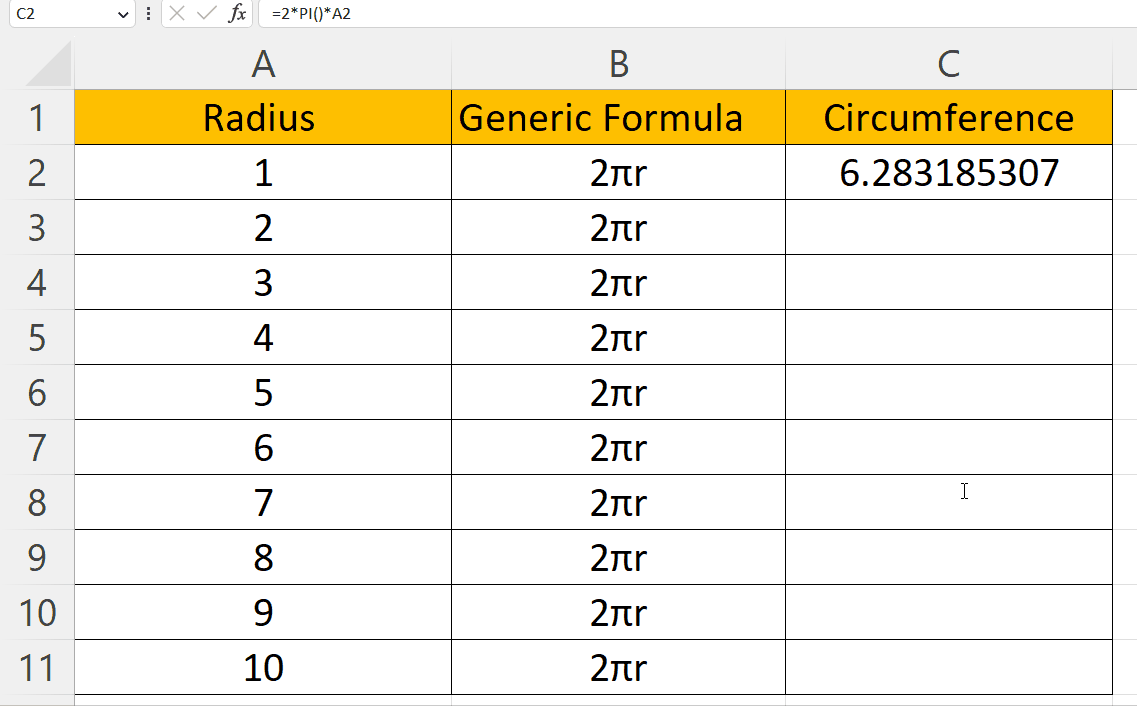1137x706 pixels.
Task: Click the Generic Formula header cell
Action: pyautogui.click(x=618, y=117)
